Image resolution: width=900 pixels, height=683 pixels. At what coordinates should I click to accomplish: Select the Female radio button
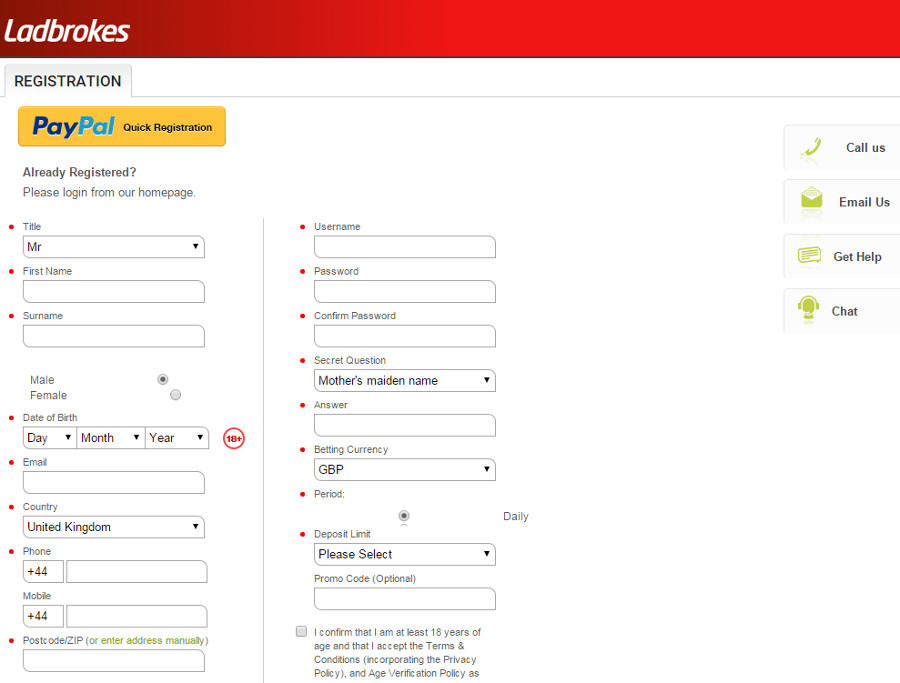coord(176,395)
